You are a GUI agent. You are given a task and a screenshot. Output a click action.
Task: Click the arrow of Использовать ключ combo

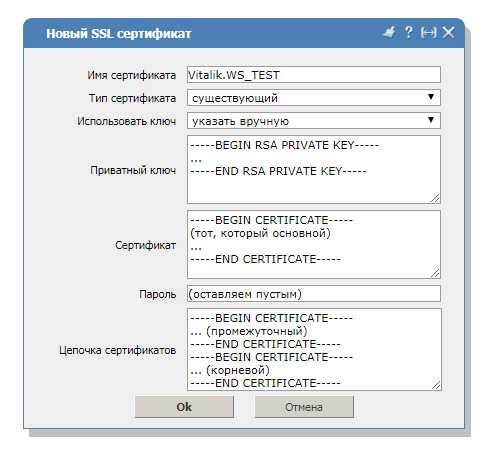coord(431,120)
